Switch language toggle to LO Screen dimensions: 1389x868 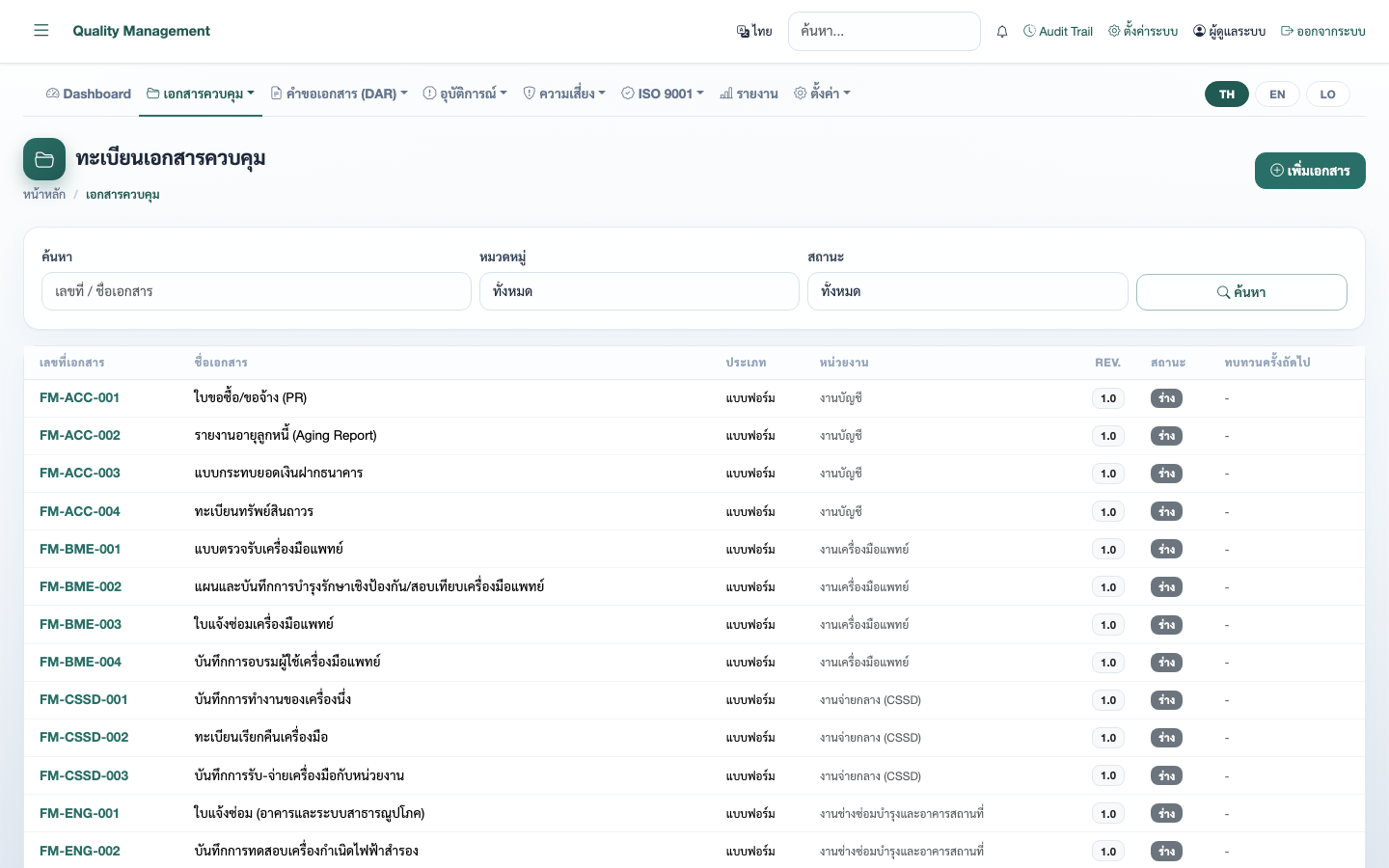[x=1328, y=94]
